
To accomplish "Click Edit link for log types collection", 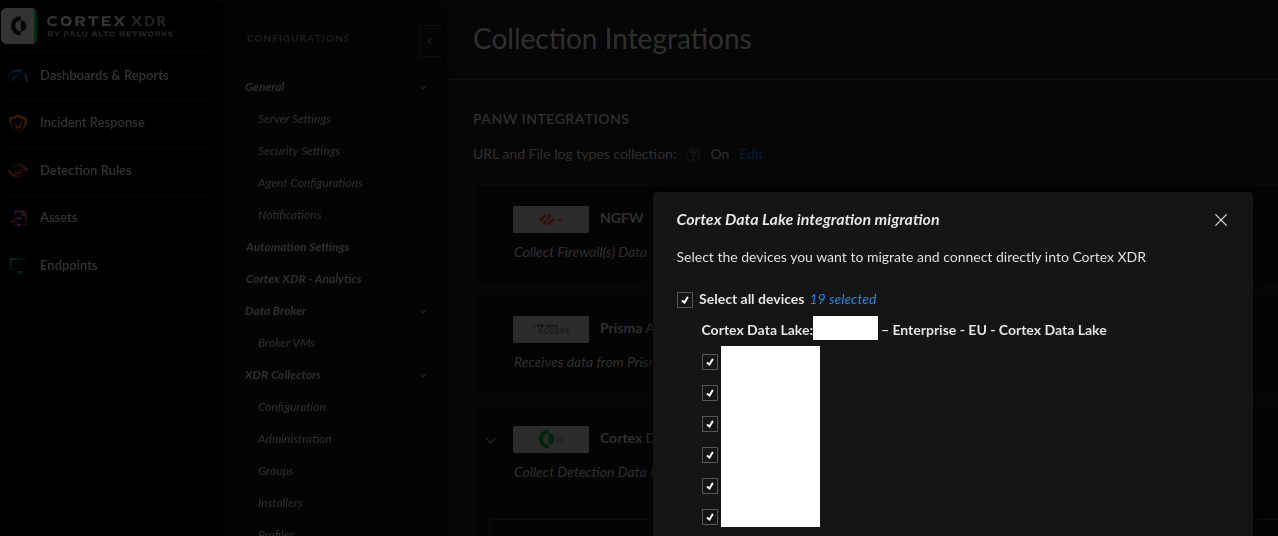I will pyautogui.click(x=751, y=155).
